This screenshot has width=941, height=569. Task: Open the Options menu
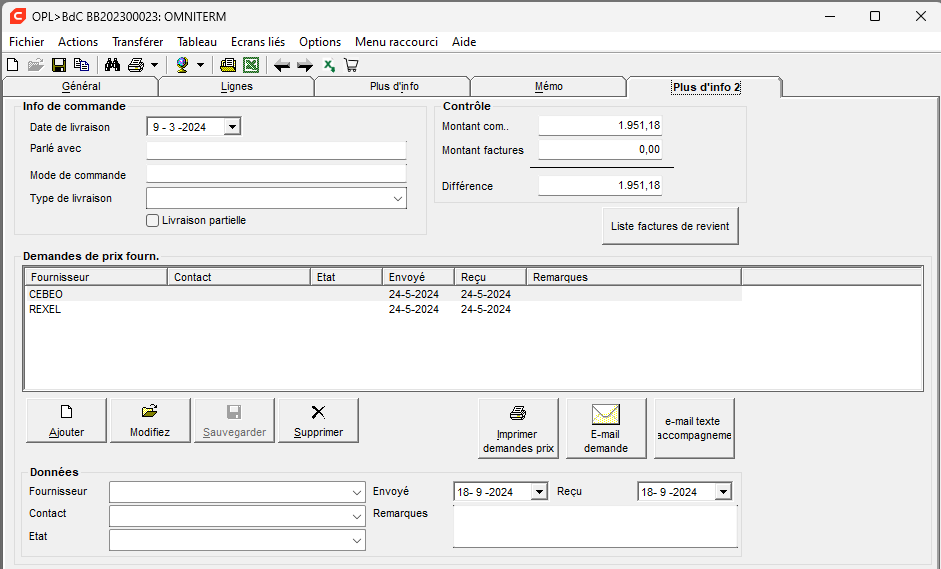point(320,42)
